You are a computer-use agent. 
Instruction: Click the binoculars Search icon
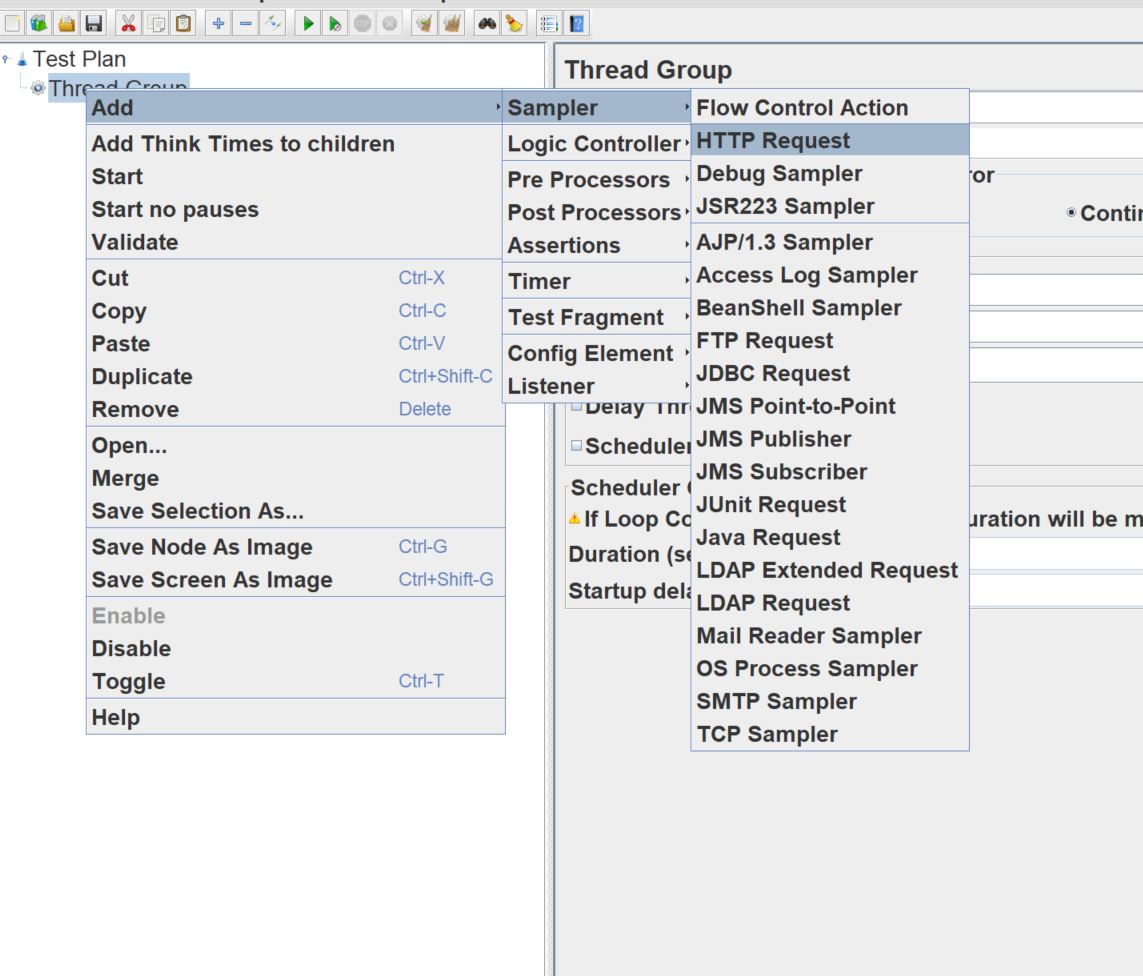coord(487,23)
